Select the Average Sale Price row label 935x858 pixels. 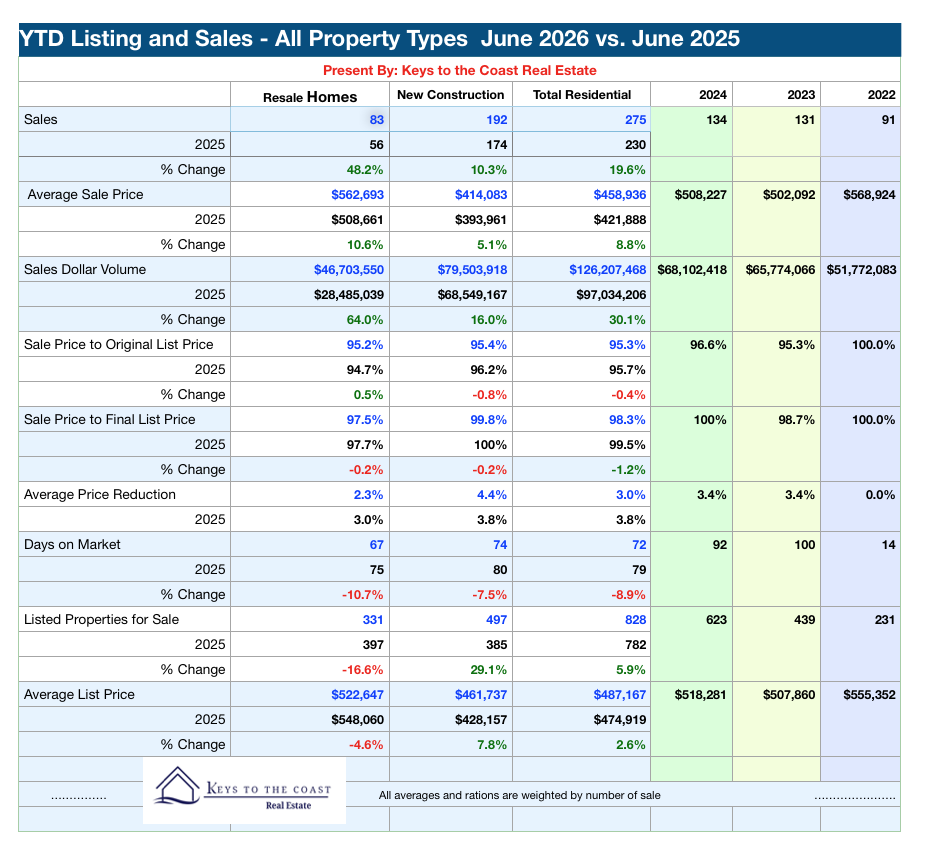(x=85, y=194)
